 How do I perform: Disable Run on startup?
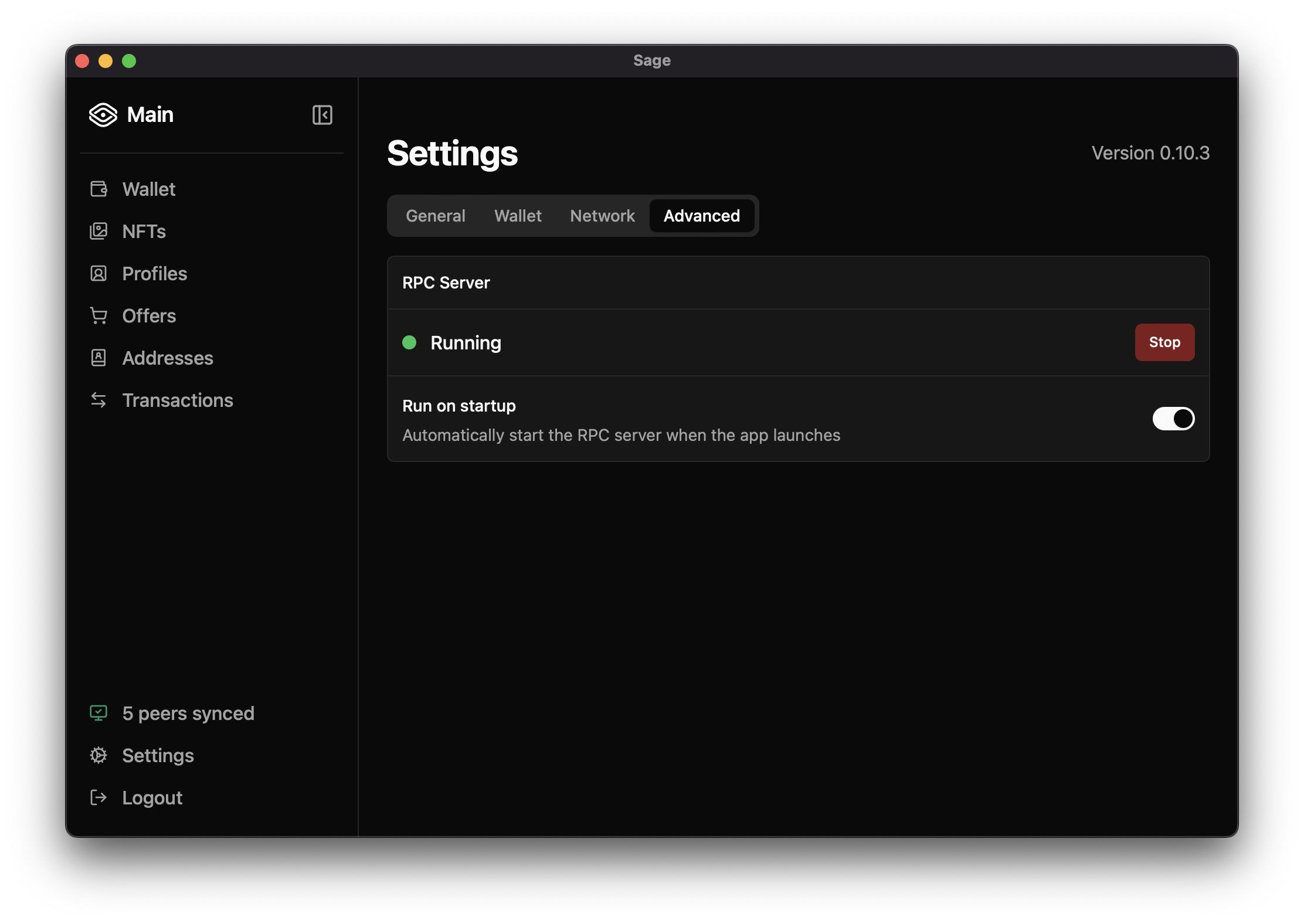click(x=1173, y=418)
